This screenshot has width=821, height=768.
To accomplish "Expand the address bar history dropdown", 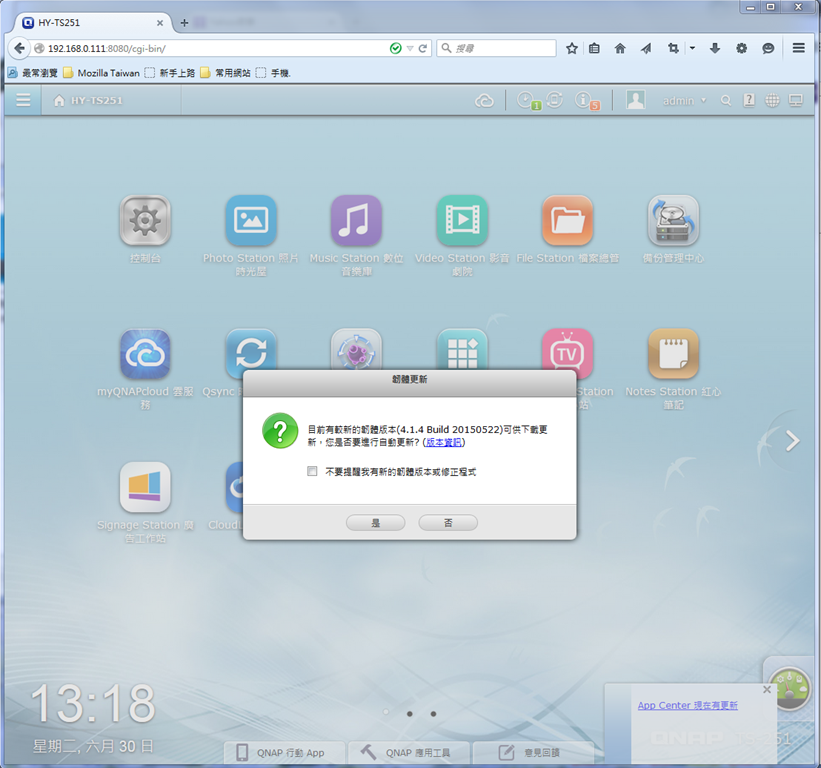I will 409,49.
